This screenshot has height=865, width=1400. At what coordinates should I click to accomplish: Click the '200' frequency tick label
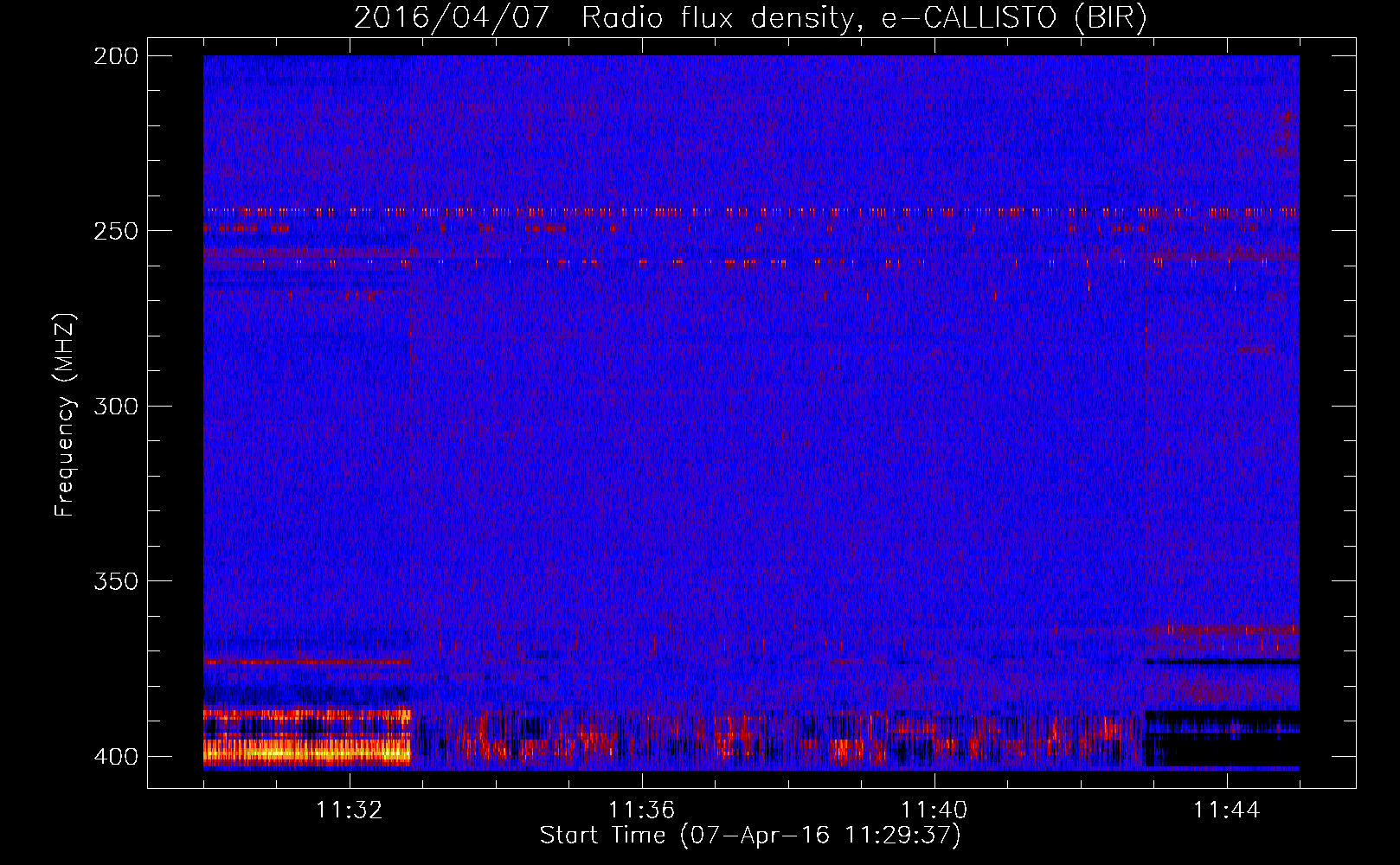click(x=116, y=56)
